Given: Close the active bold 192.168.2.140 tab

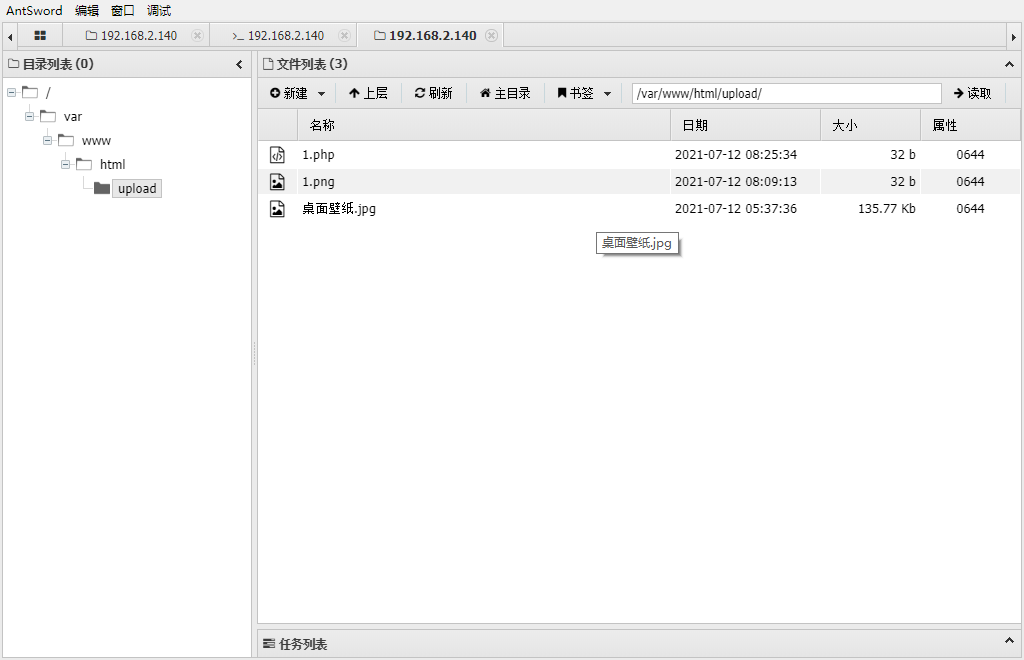Looking at the screenshot, I should [491, 36].
